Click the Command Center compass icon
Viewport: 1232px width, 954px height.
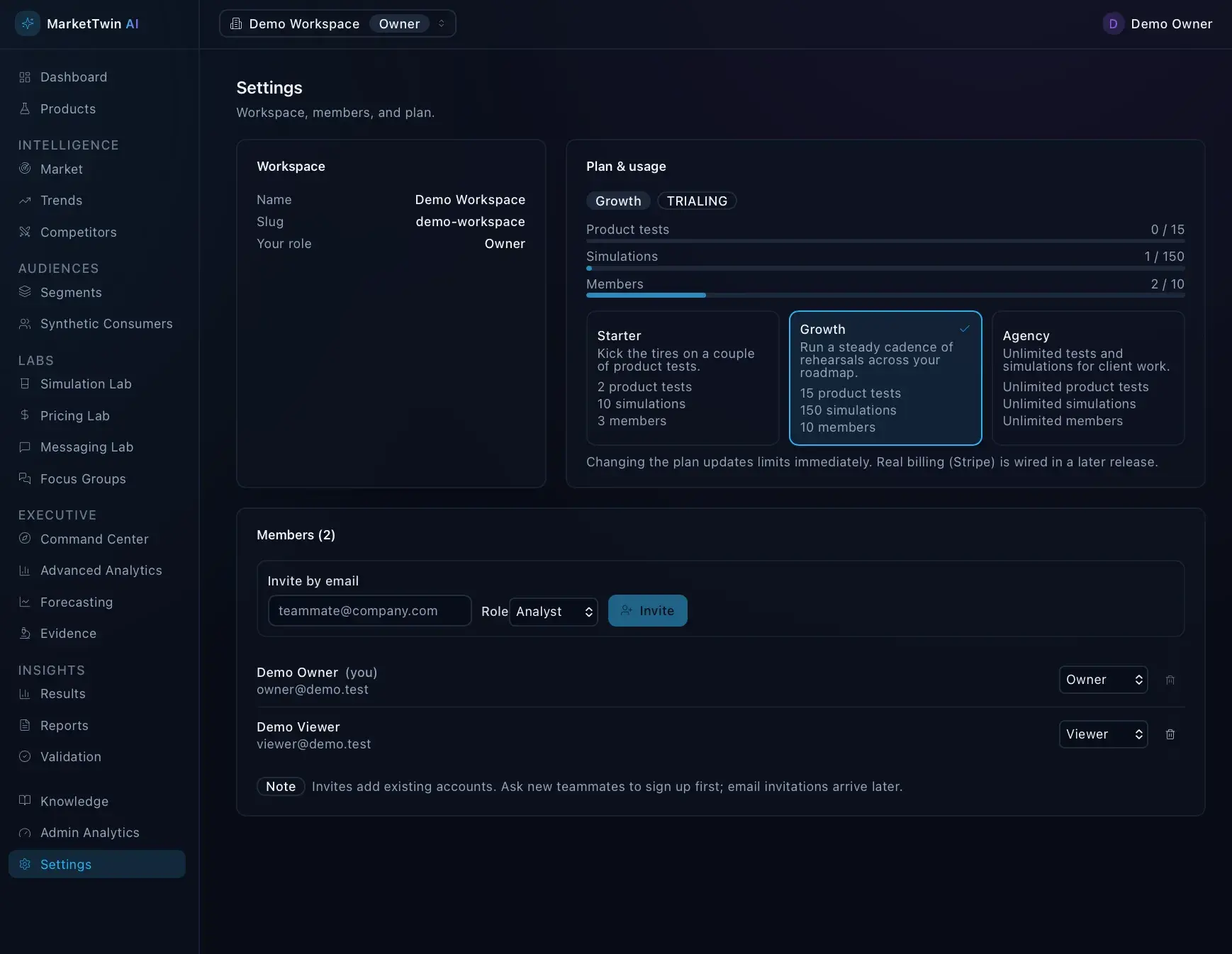[25, 539]
